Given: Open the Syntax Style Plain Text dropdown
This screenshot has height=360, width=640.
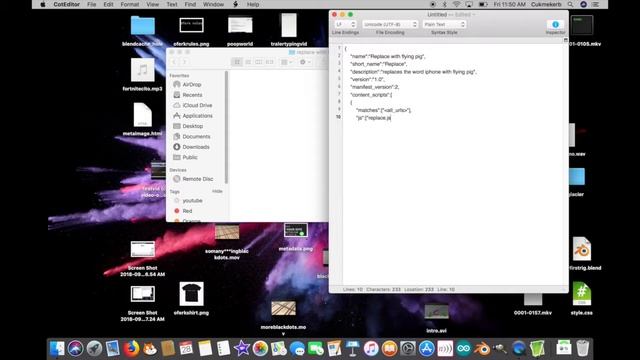Looking at the screenshot, I should [x=444, y=24].
